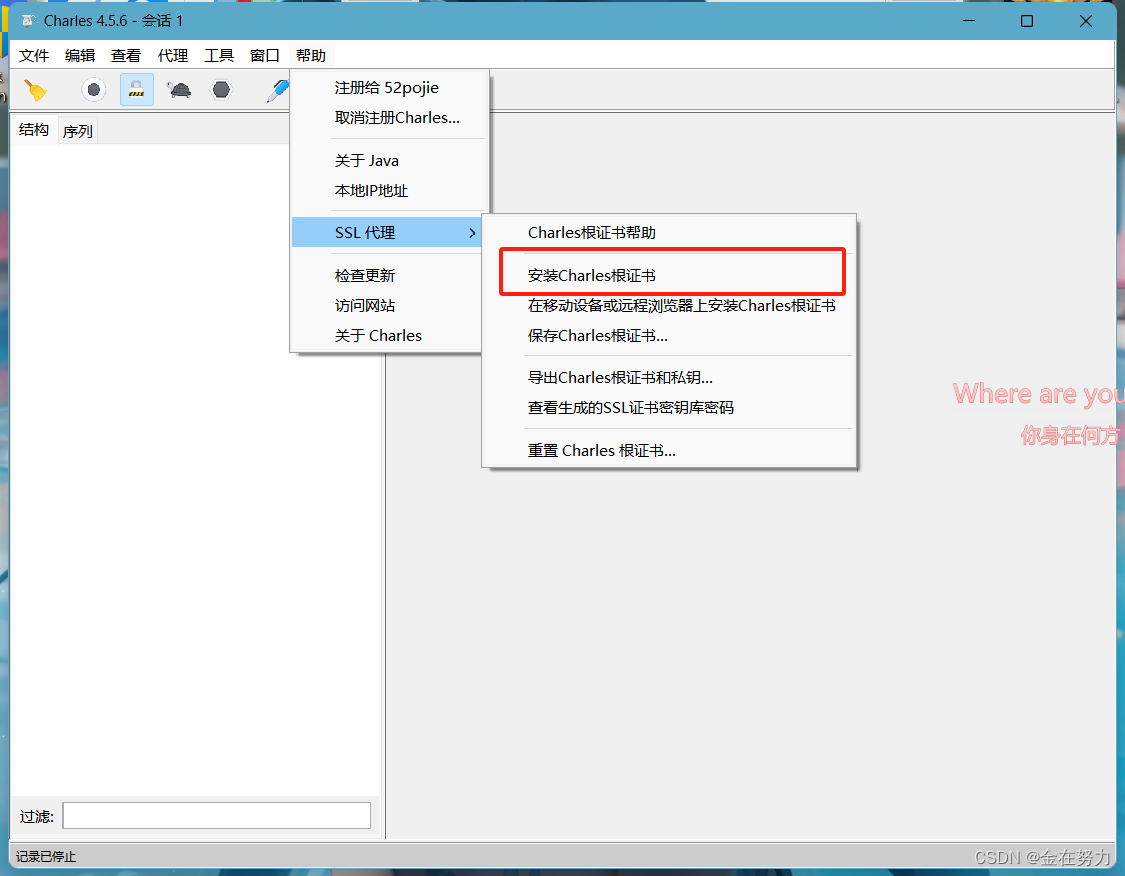Open the 文件 menu
Viewport: 1125px width, 876px height.
34,55
